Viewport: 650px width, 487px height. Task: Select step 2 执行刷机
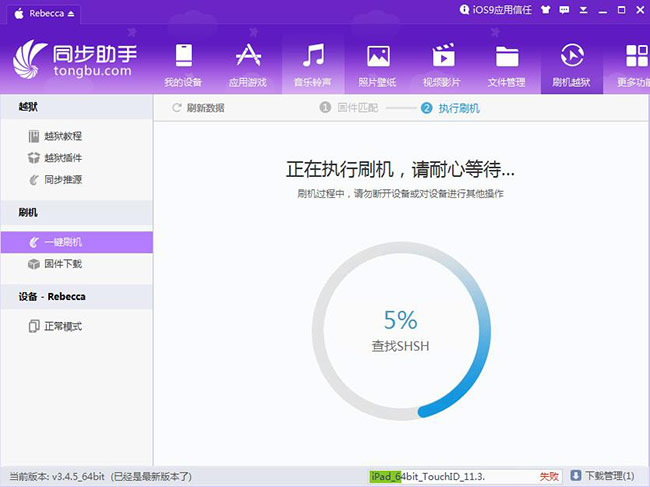click(450, 108)
